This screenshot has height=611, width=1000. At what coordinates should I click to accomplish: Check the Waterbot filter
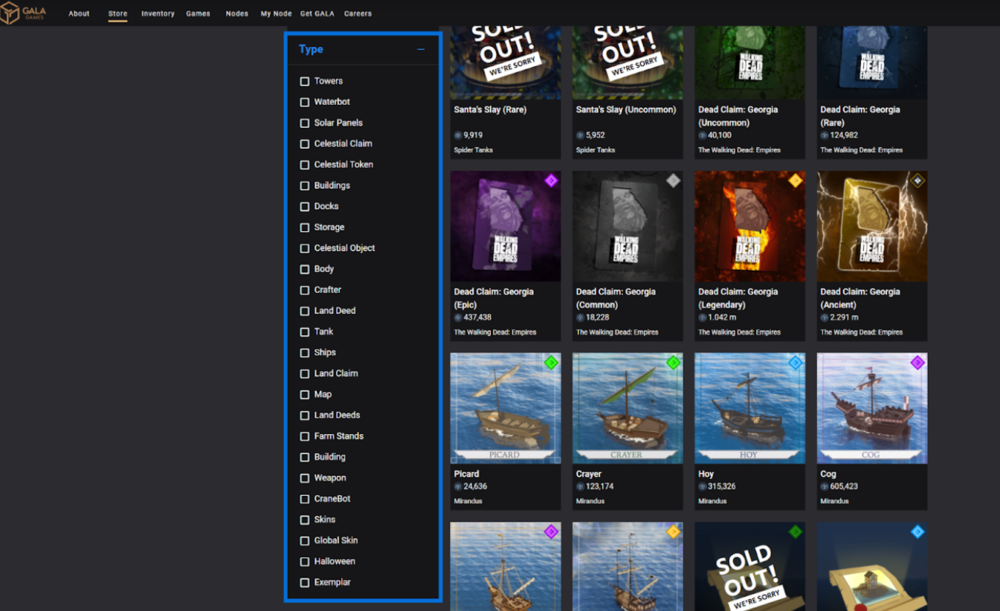tap(305, 102)
